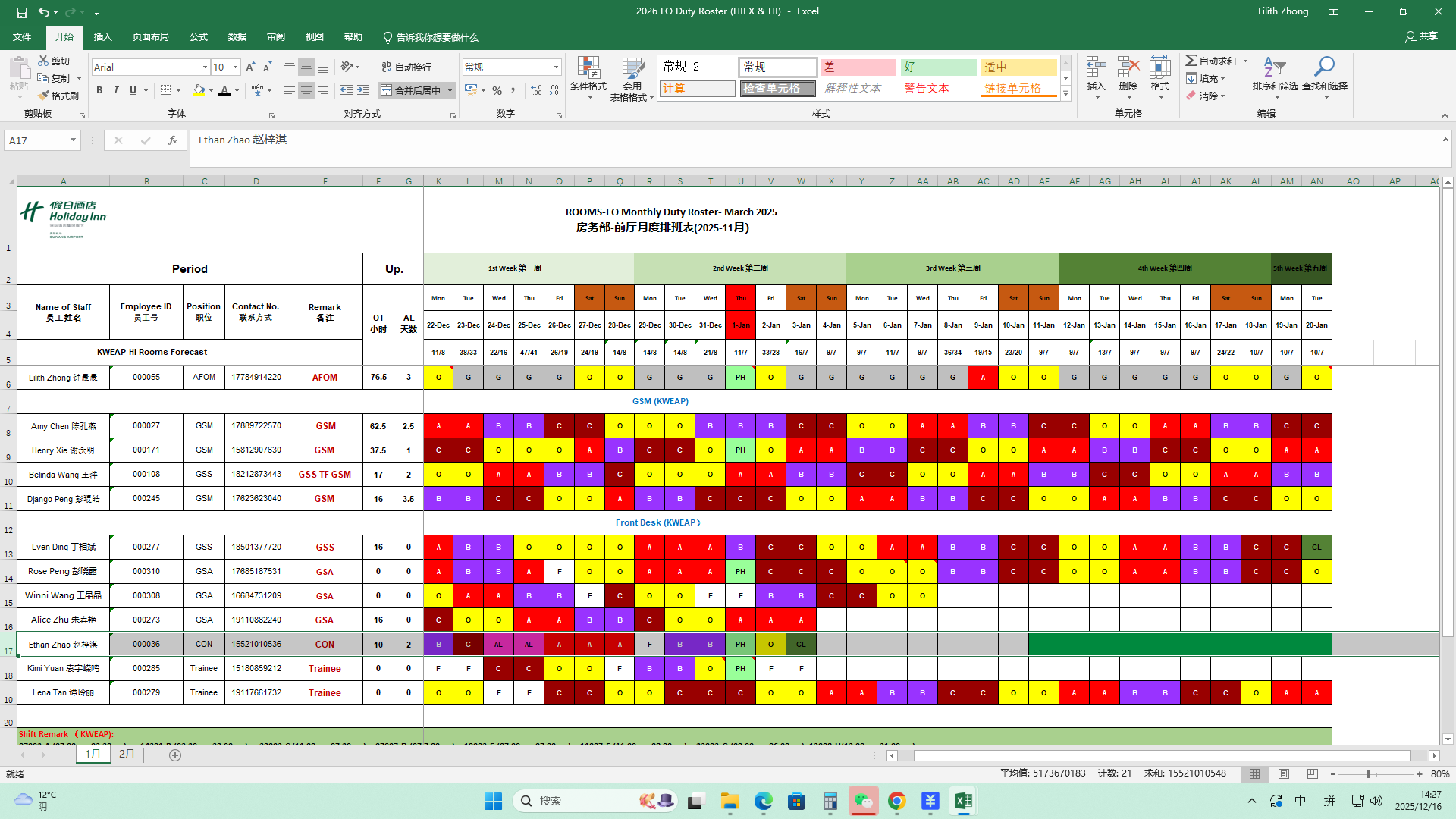Click the Insert Function fx icon
Viewport: 1456px width, 819px height.
tap(173, 140)
